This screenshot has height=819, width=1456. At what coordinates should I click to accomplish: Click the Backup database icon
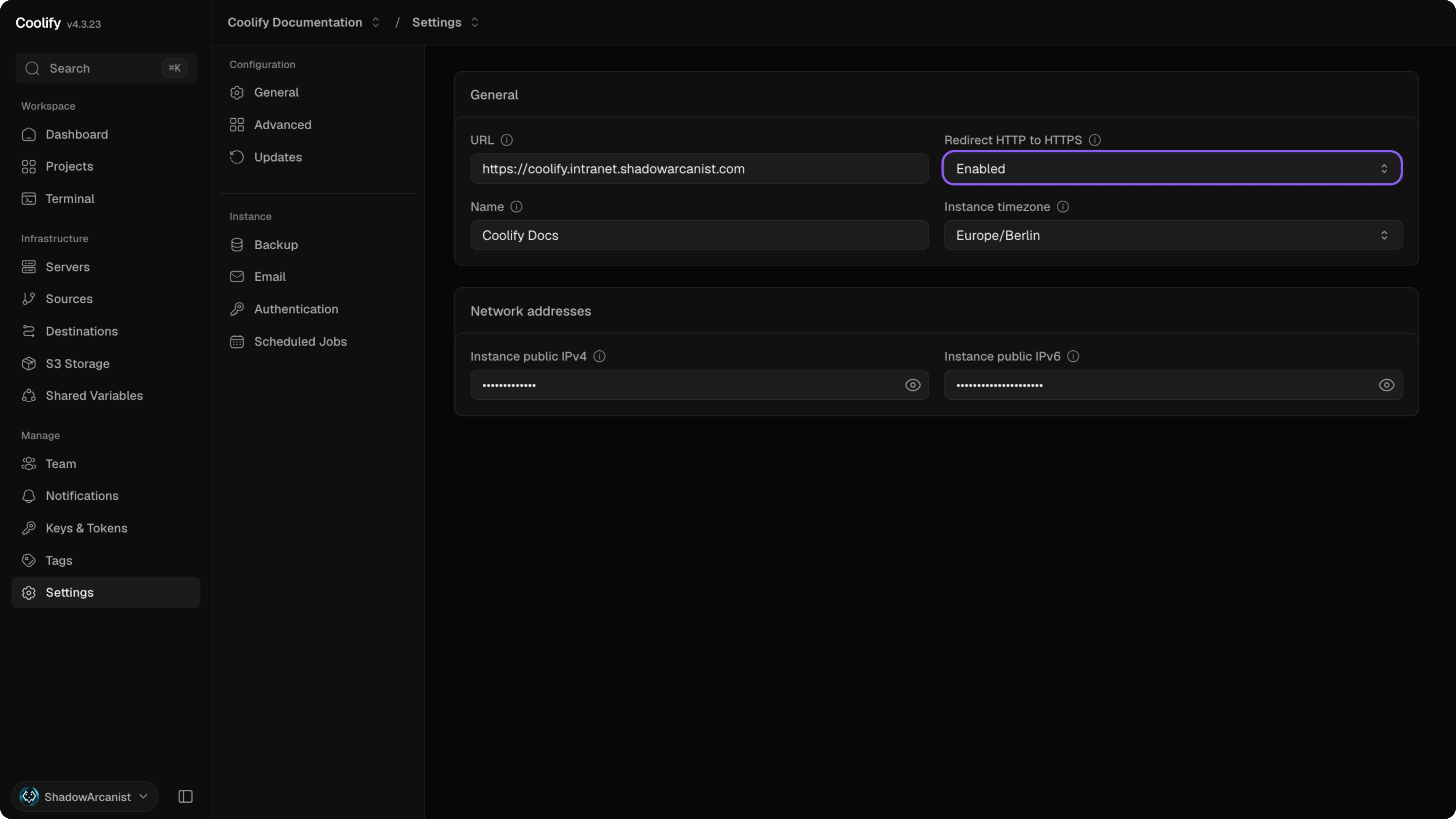(x=237, y=244)
